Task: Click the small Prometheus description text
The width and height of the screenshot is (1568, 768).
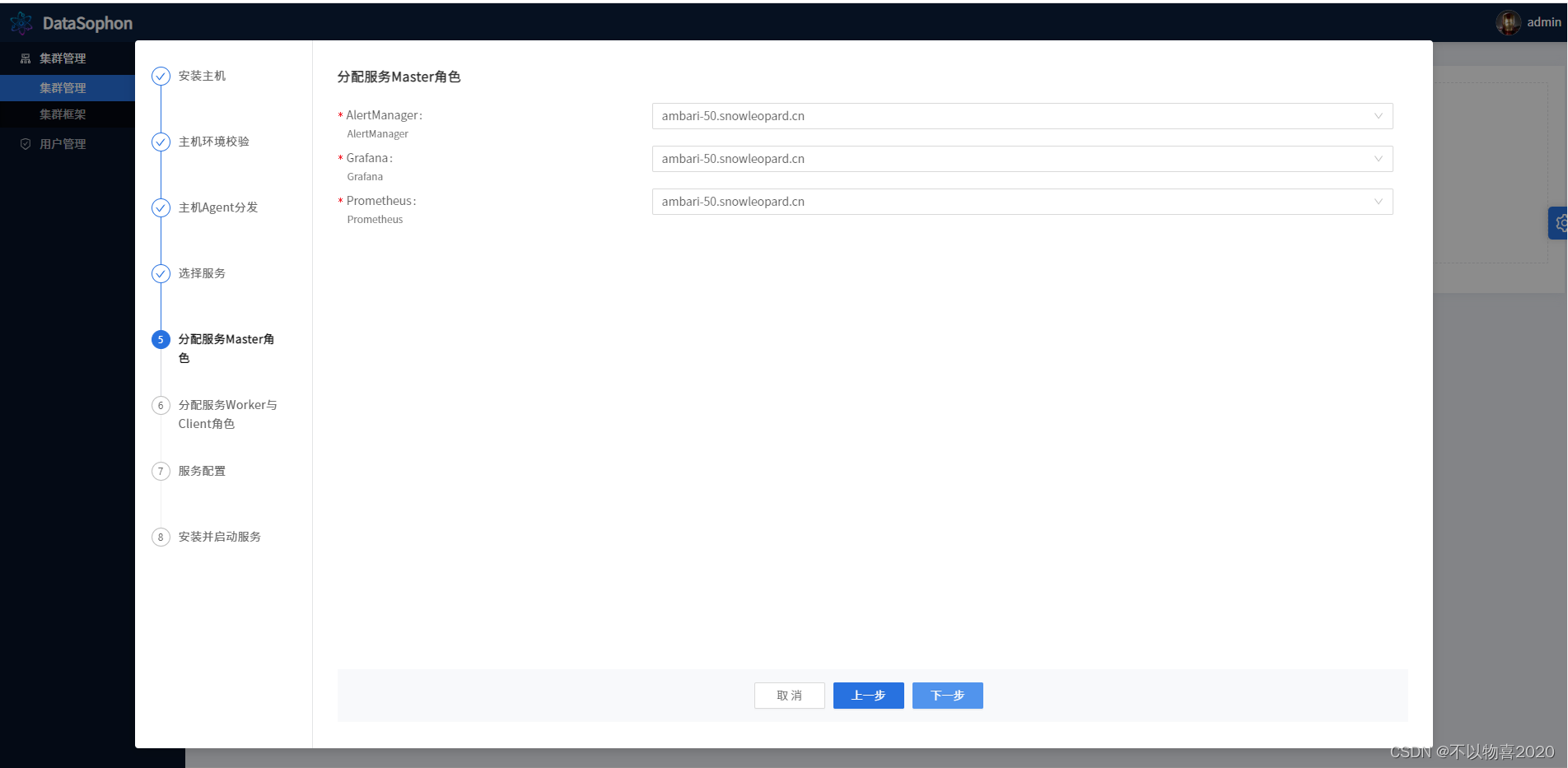Action: tap(375, 220)
